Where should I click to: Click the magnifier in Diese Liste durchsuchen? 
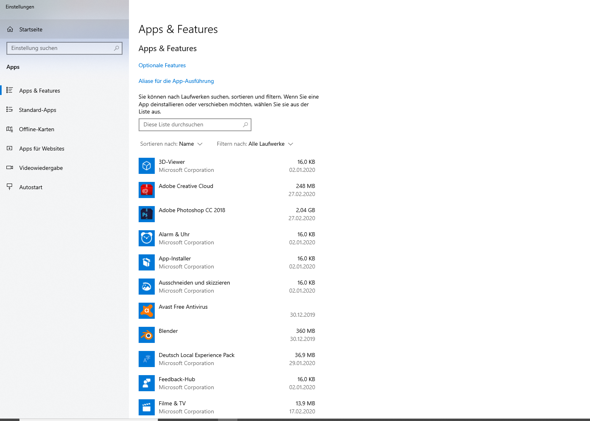[245, 125]
